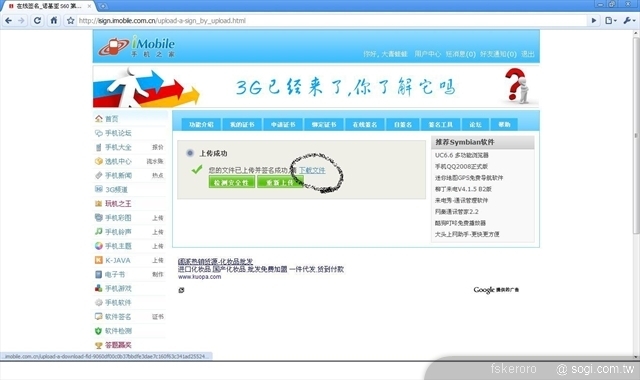Reload the page with the refresh icon
The image size is (640, 380).
pyautogui.click(x=37, y=20)
